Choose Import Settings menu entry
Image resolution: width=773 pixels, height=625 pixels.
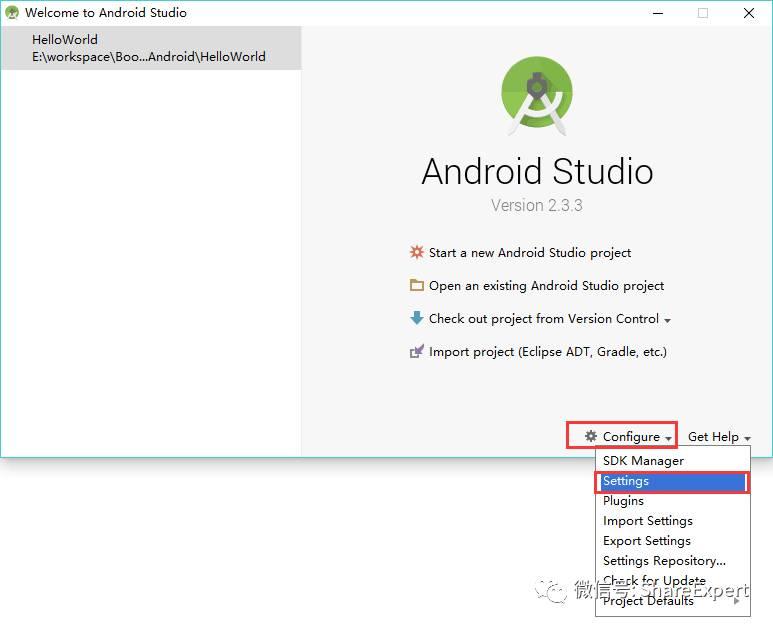tap(673, 521)
